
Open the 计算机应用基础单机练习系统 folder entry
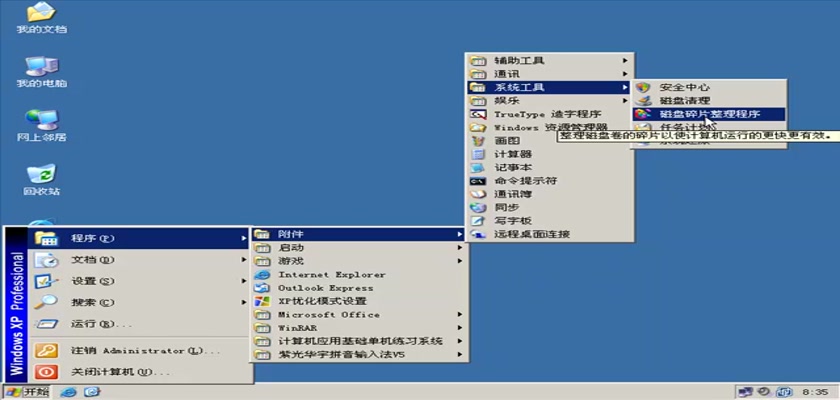tap(359, 341)
